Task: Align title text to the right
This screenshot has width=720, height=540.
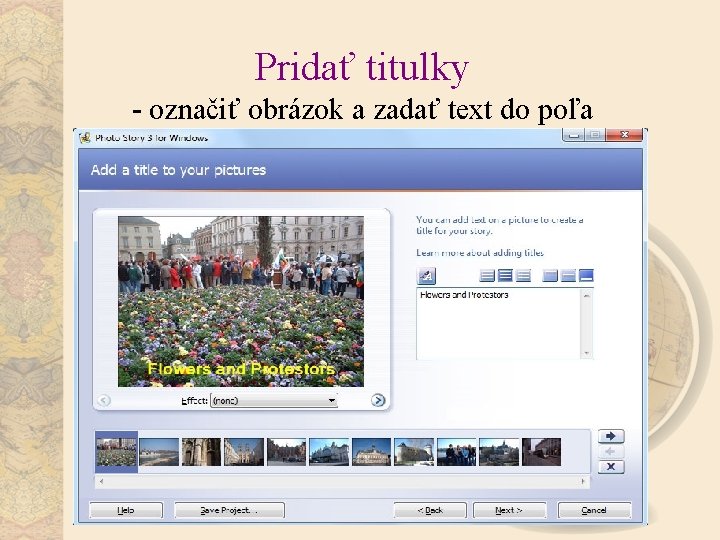Action: click(523, 276)
